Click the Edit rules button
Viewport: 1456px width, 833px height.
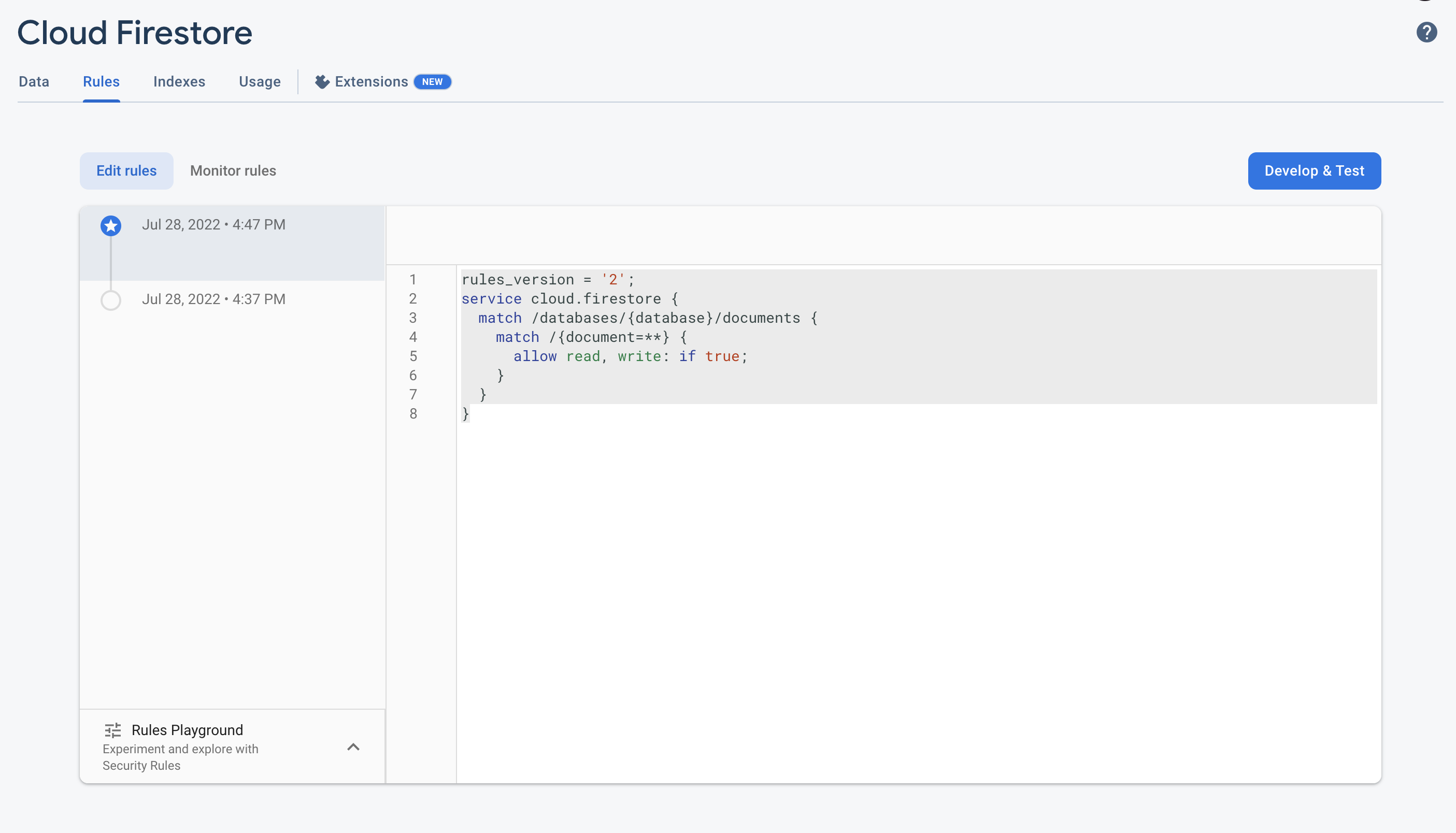[x=126, y=170]
